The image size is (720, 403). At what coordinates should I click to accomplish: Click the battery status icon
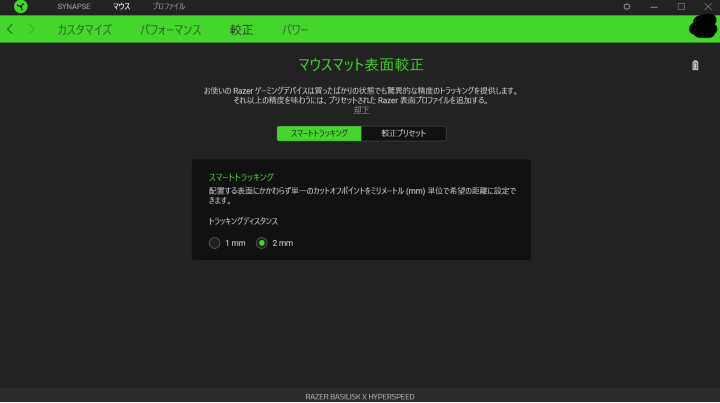click(695, 65)
